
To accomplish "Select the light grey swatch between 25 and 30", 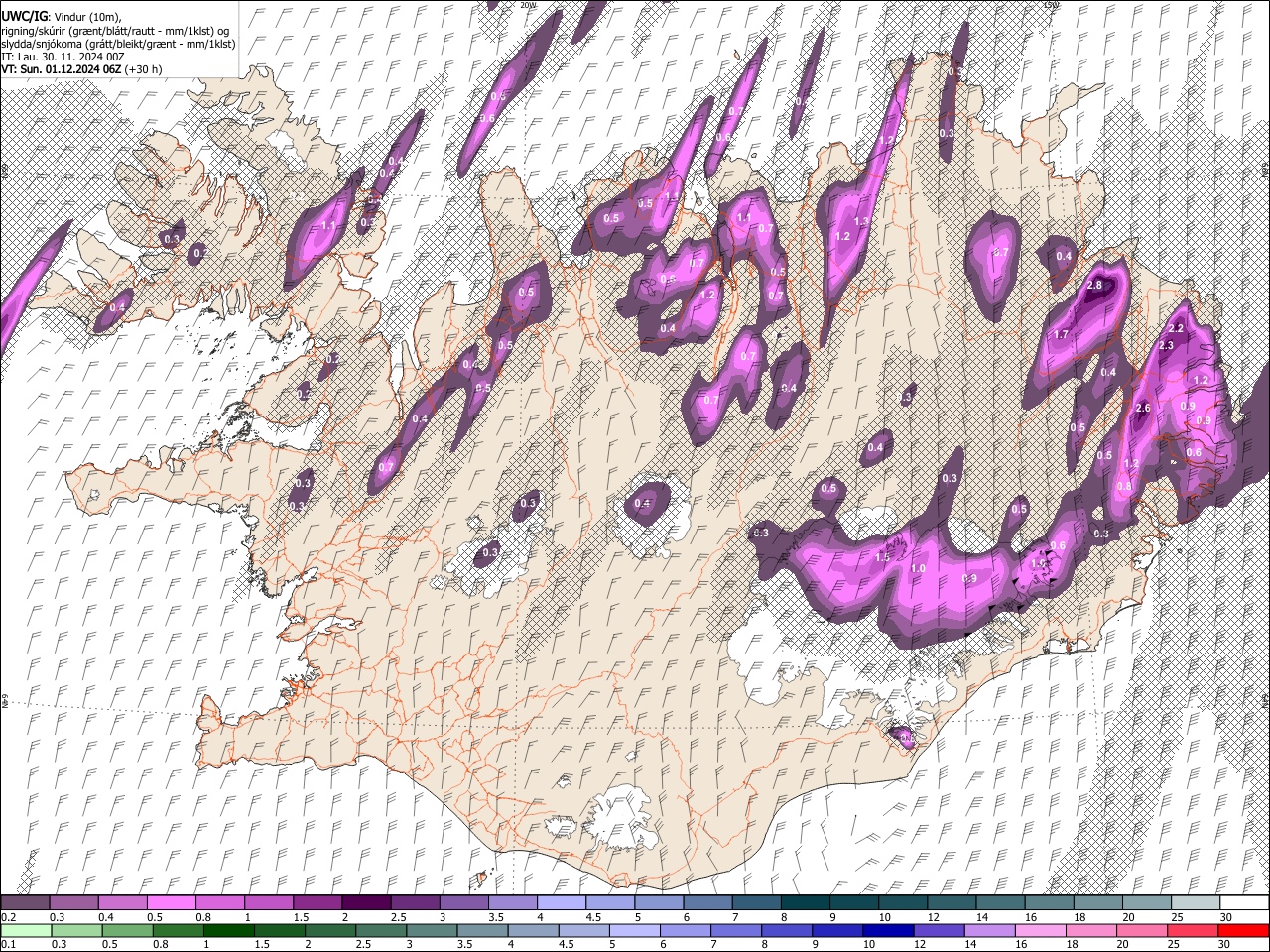I will (x=1195, y=903).
